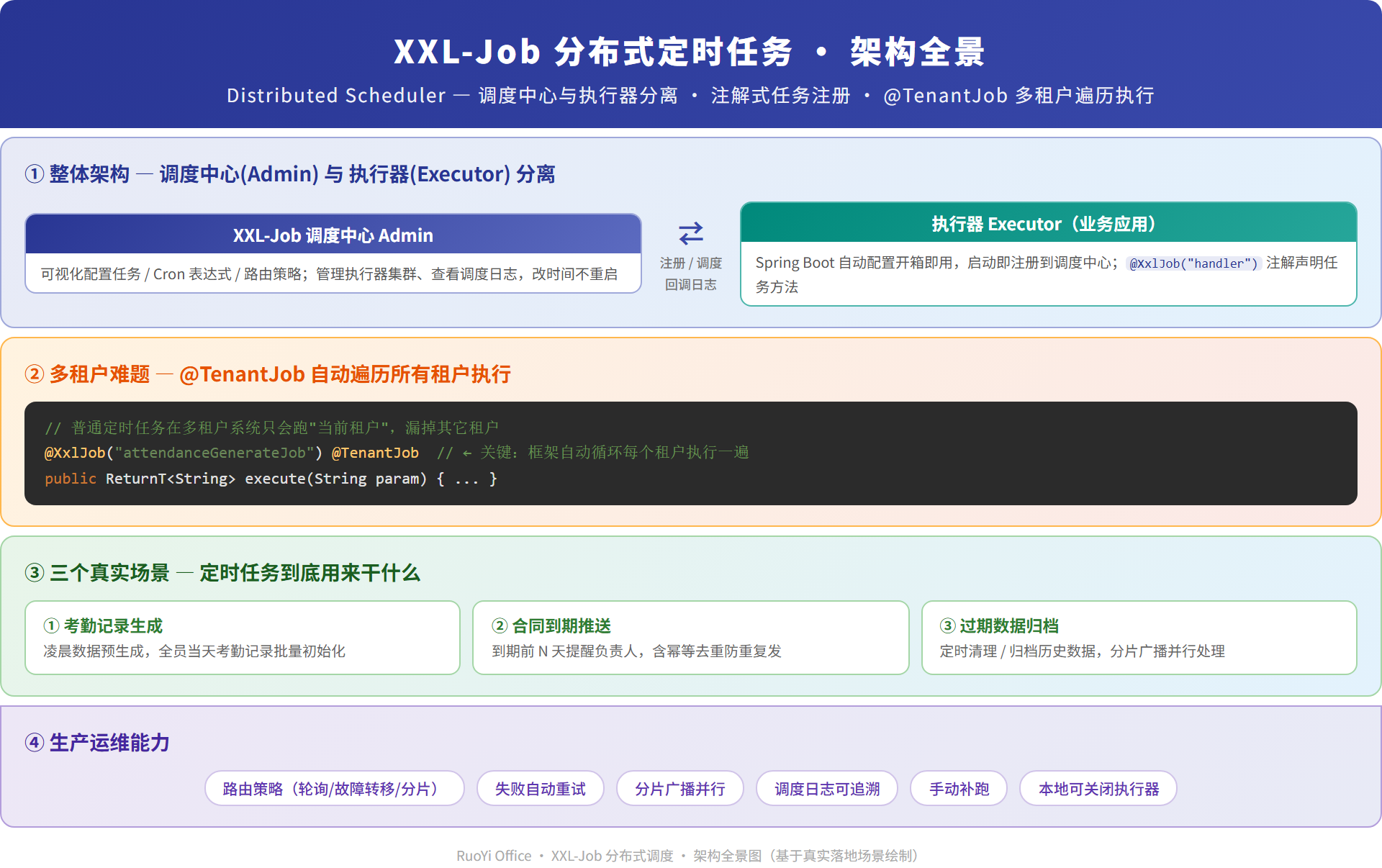This screenshot has height=868, width=1382.
Task: Select the 分片广播并行 pill
Action: point(680,788)
